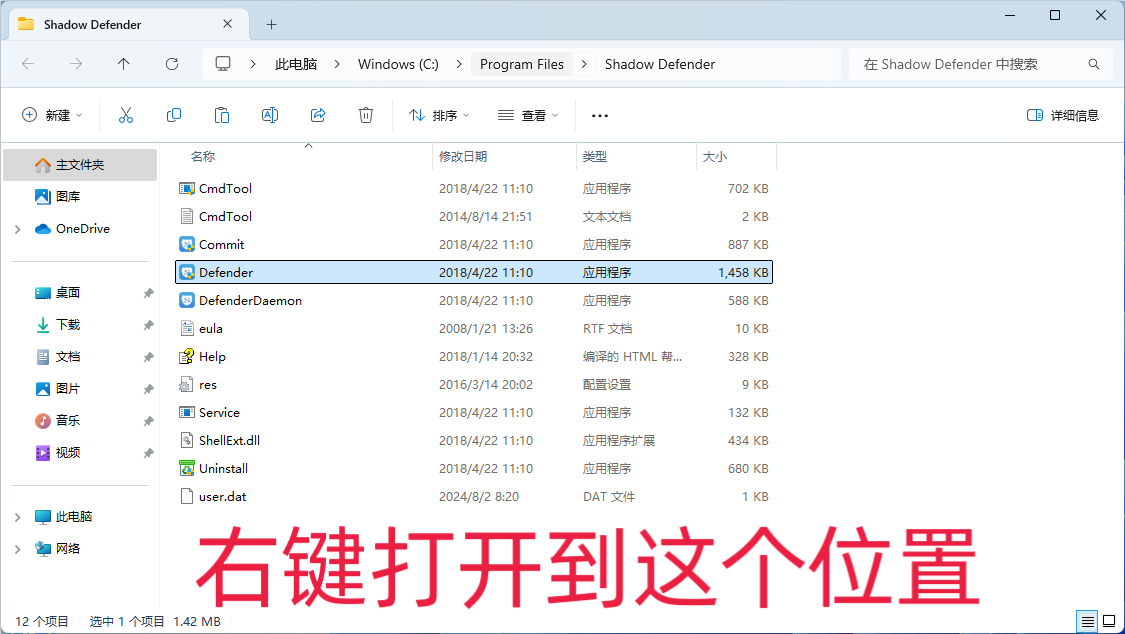The height and width of the screenshot is (634, 1125).
Task: Select the user.dat file
Action: pos(474,496)
